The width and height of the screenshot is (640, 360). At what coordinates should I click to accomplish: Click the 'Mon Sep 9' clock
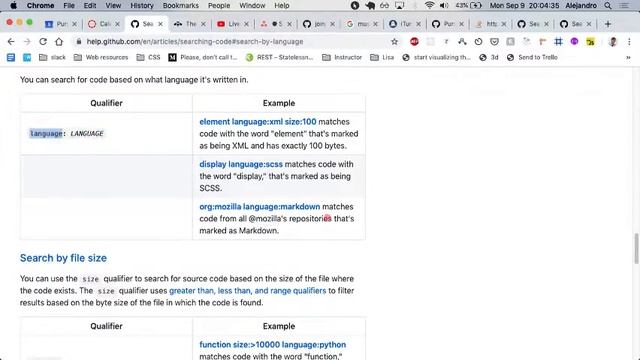coord(524,6)
